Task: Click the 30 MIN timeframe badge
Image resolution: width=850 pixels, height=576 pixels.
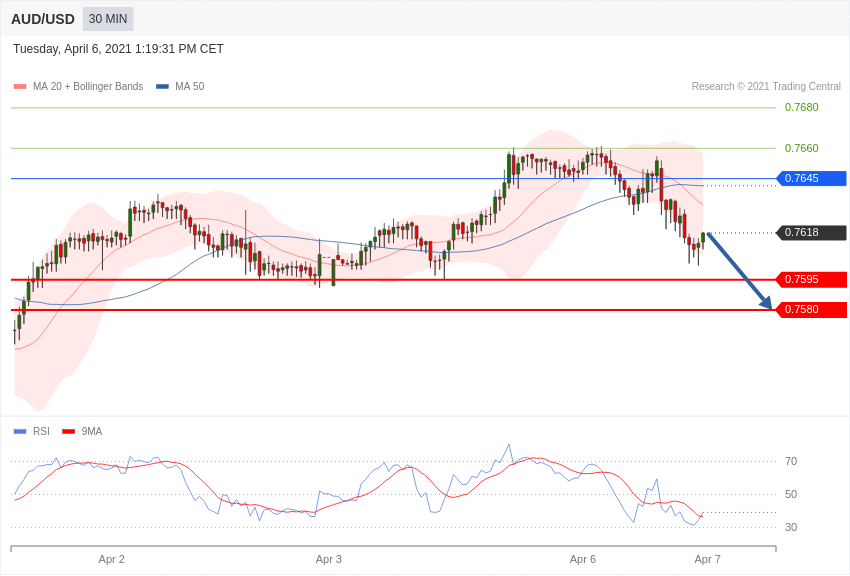Action: coord(108,19)
